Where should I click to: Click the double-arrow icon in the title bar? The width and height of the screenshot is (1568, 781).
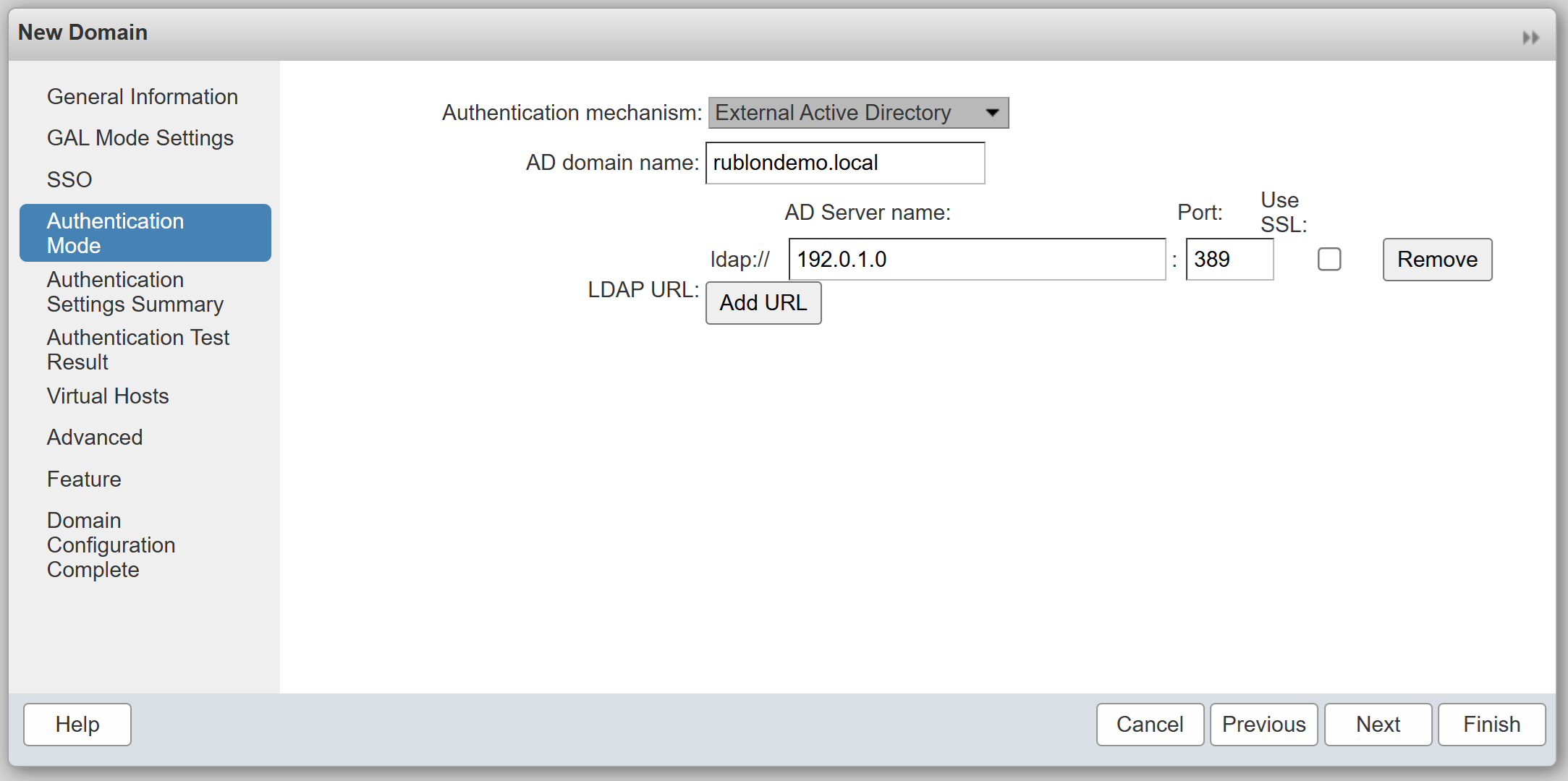[x=1530, y=38]
